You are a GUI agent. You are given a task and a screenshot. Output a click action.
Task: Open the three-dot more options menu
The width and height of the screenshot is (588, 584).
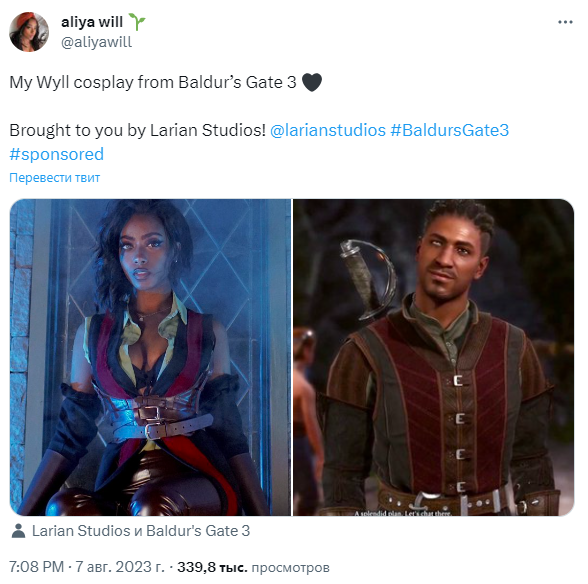click(565, 23)
